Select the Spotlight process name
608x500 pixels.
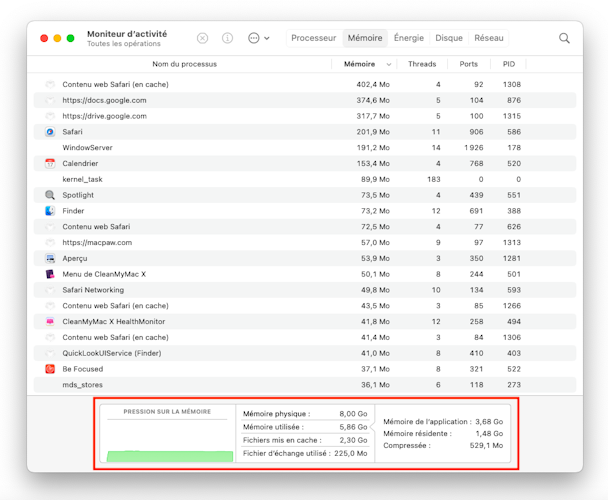coord(78,195)
